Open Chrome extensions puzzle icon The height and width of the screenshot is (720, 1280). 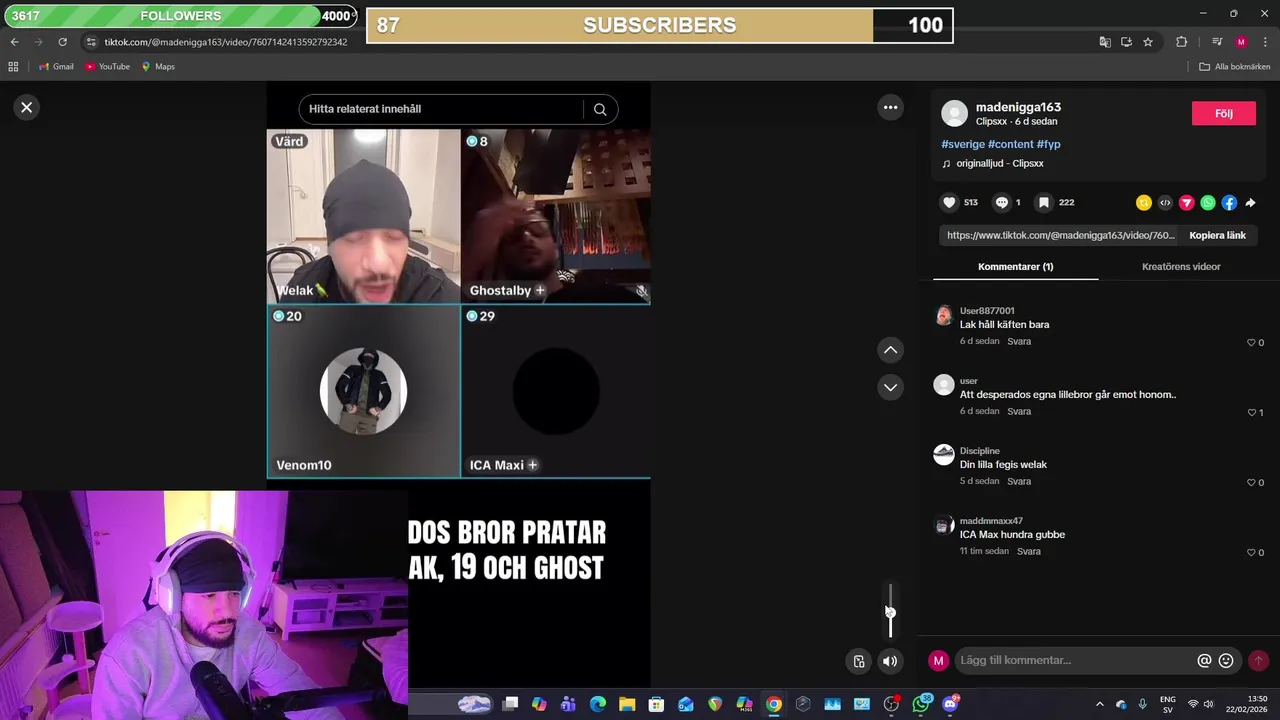1181,42
